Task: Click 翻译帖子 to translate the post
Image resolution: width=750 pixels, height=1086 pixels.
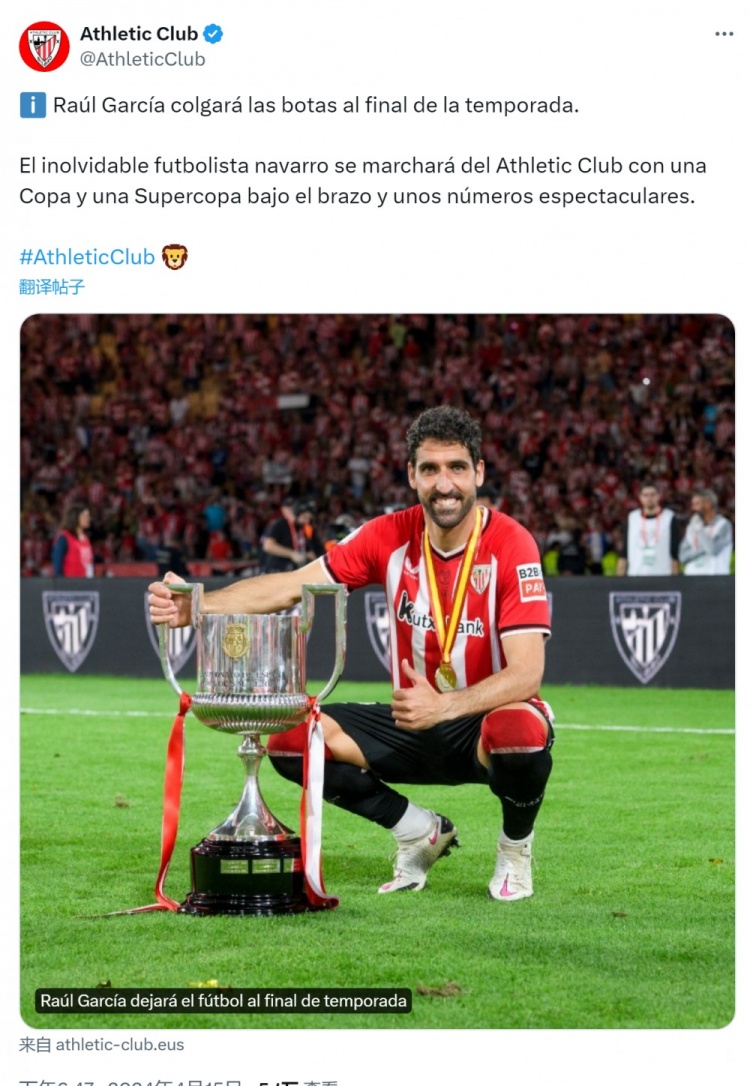Action: [52, 287]
